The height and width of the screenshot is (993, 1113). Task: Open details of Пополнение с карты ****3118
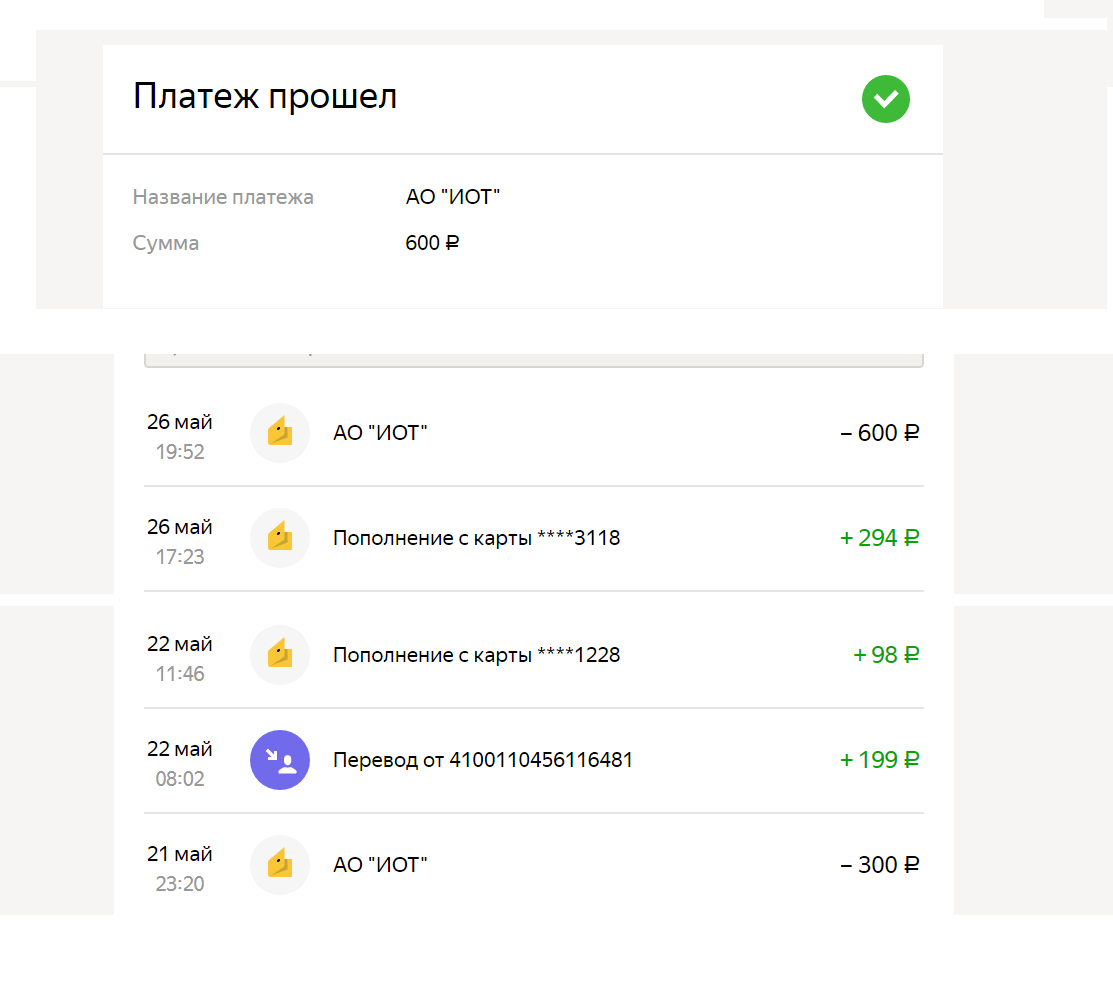coord(477,538)
